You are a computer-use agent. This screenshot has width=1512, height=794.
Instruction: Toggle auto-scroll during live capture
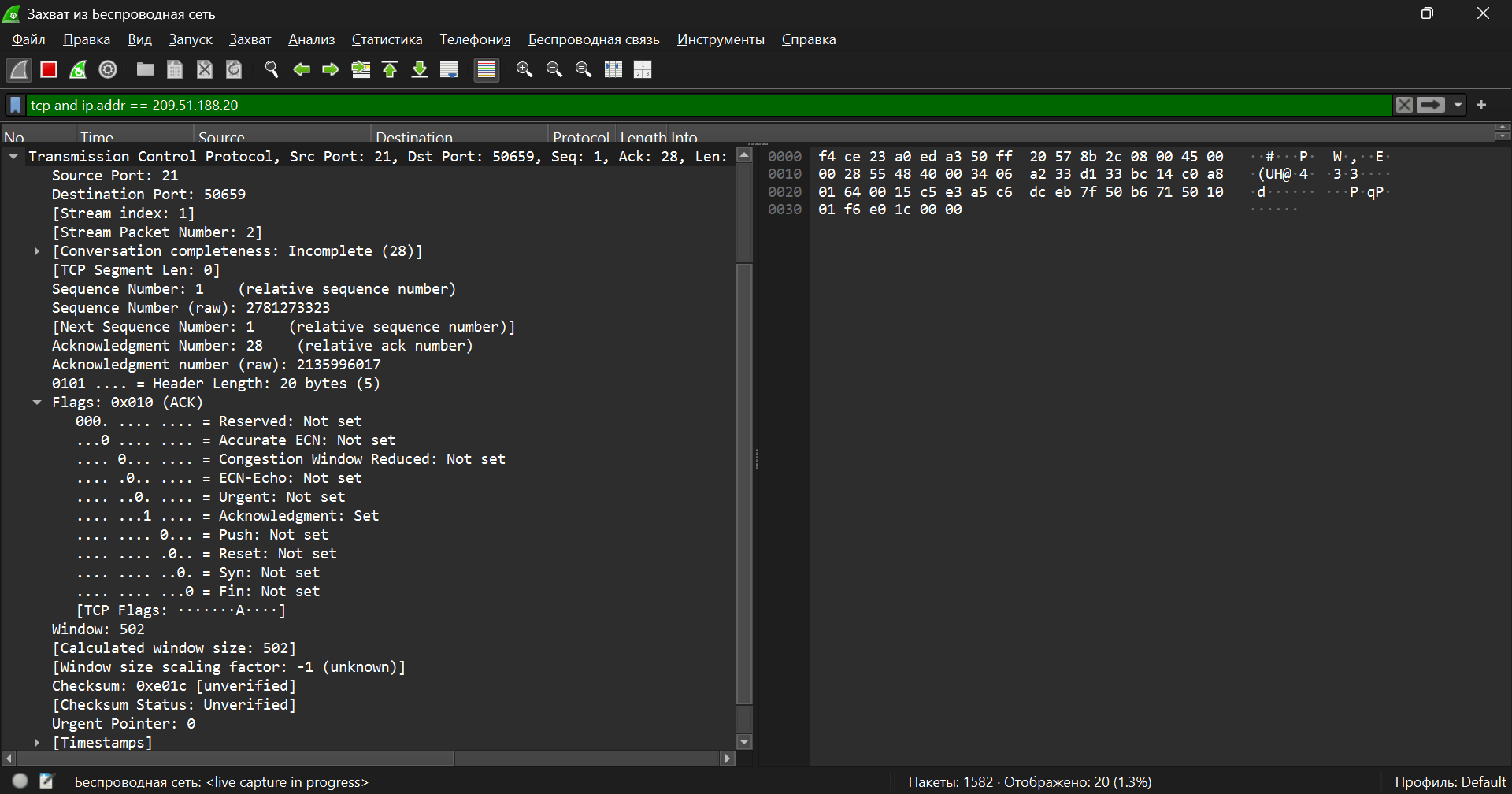pos(449,70)
